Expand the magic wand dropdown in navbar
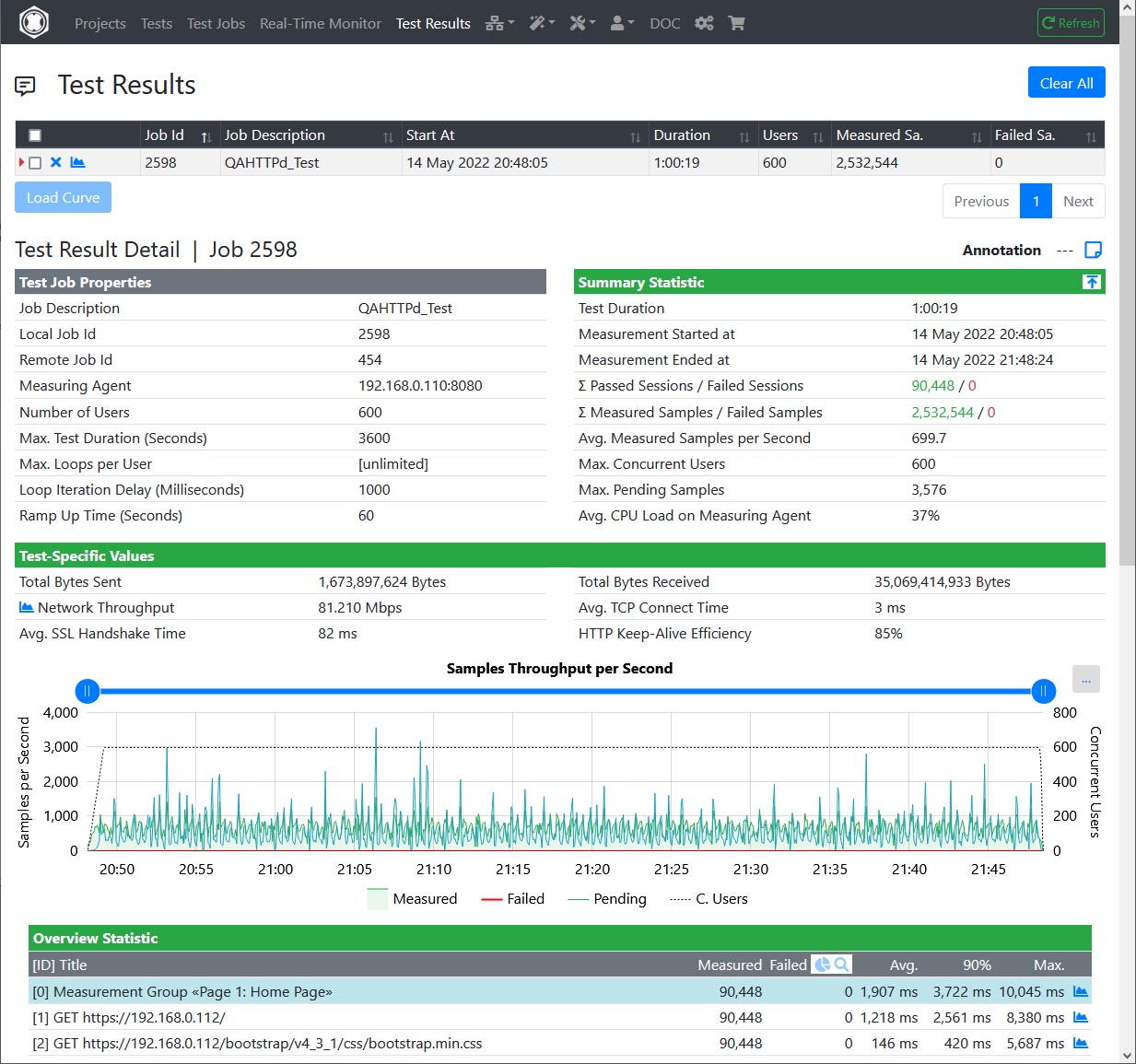The height and width of the screenshot is (1064, 1136). tap(542, 23)
